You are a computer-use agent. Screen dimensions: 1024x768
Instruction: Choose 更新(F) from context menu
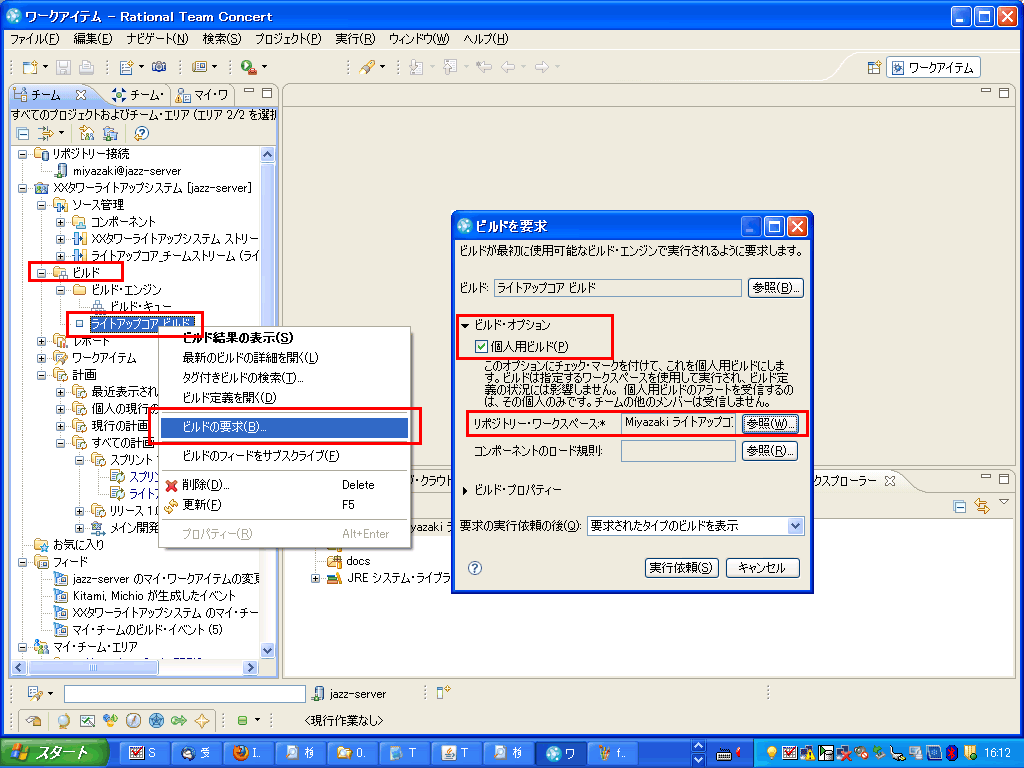click(x=202, y=505)
